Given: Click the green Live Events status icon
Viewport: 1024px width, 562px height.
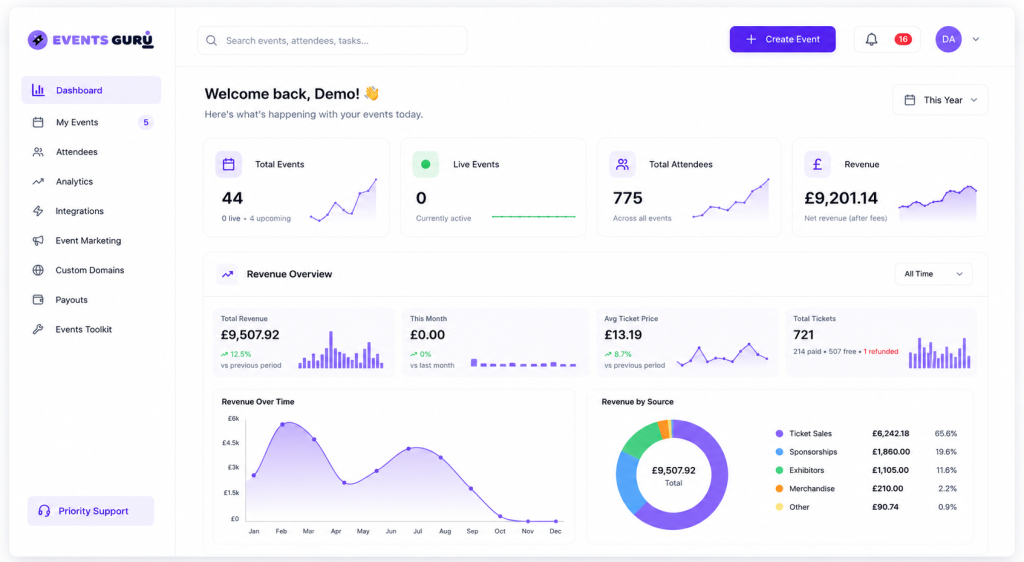Looking at the screenshot, I should pos(425,164).
